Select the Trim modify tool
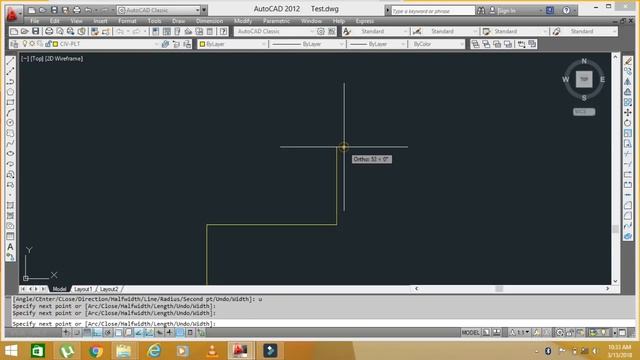 tap(628, 153)
